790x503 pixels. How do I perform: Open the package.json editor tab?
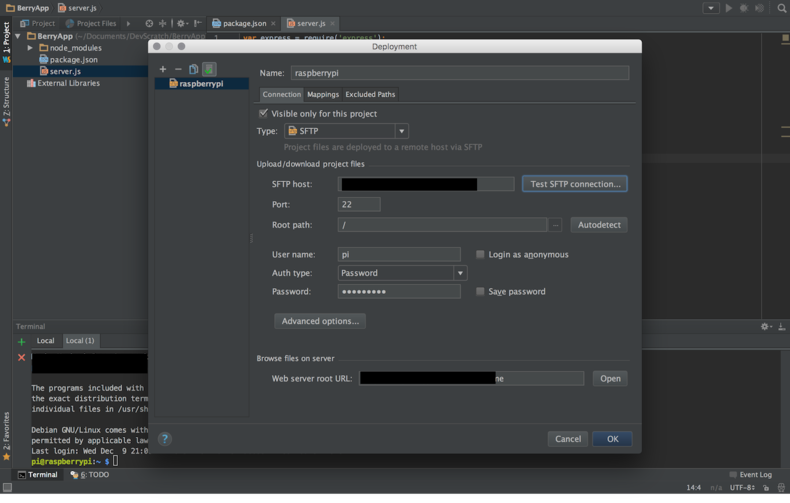[x=244, y=23]
